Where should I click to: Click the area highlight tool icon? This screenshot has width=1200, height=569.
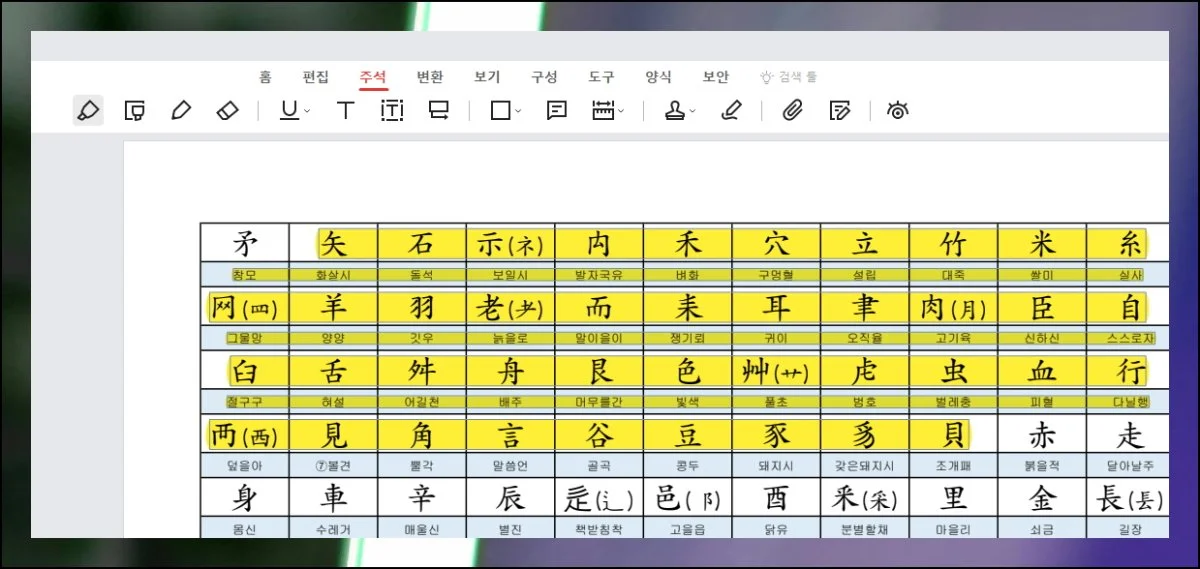(134, 111)
